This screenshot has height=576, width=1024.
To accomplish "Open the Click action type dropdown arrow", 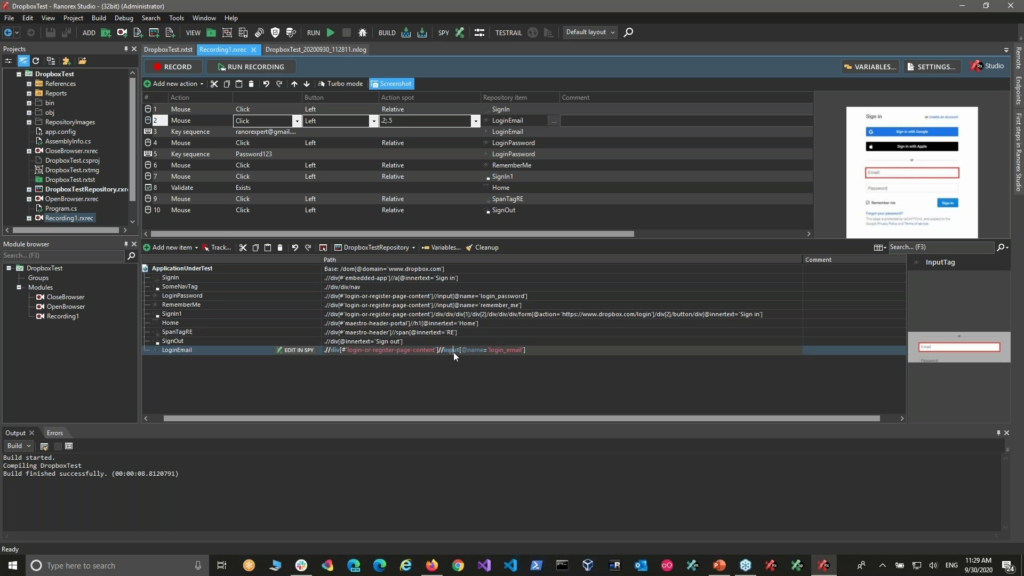I will 296,121.
